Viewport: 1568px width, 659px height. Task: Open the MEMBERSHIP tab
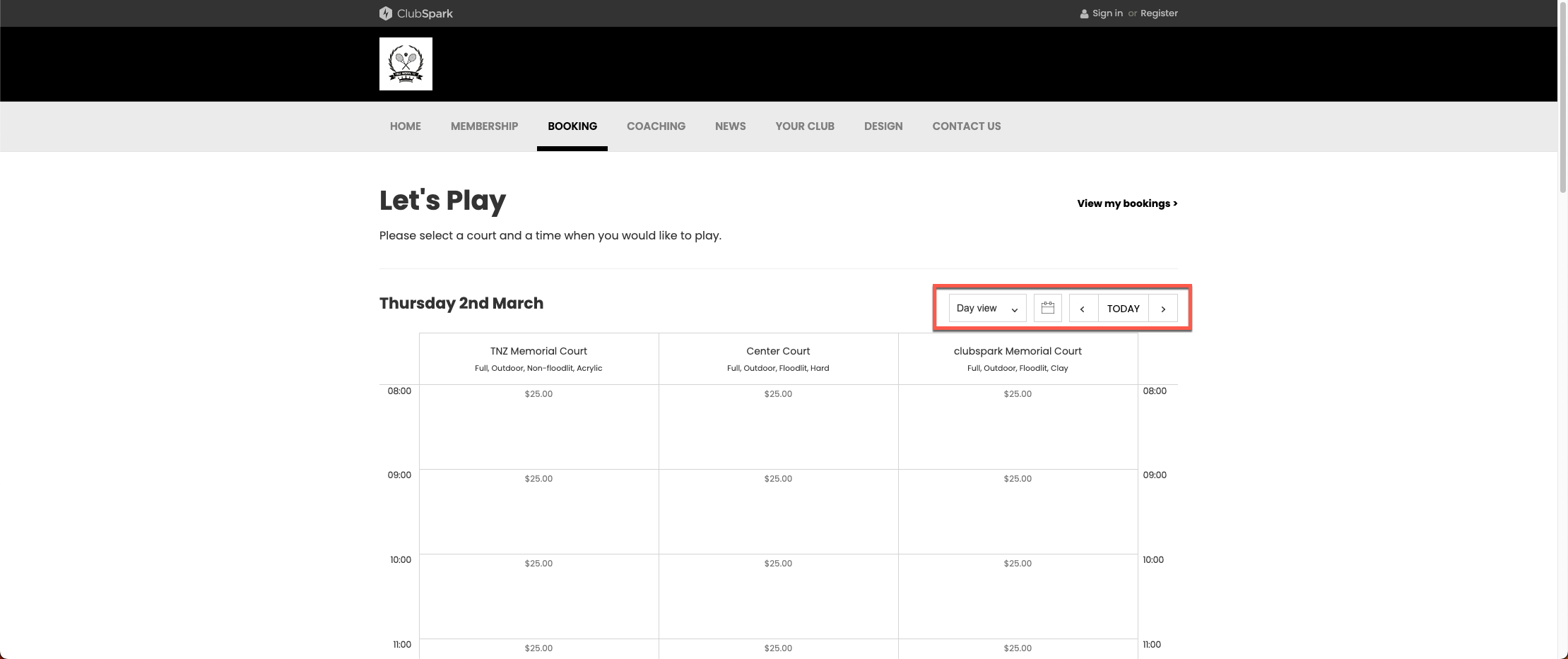coord(485,126)
